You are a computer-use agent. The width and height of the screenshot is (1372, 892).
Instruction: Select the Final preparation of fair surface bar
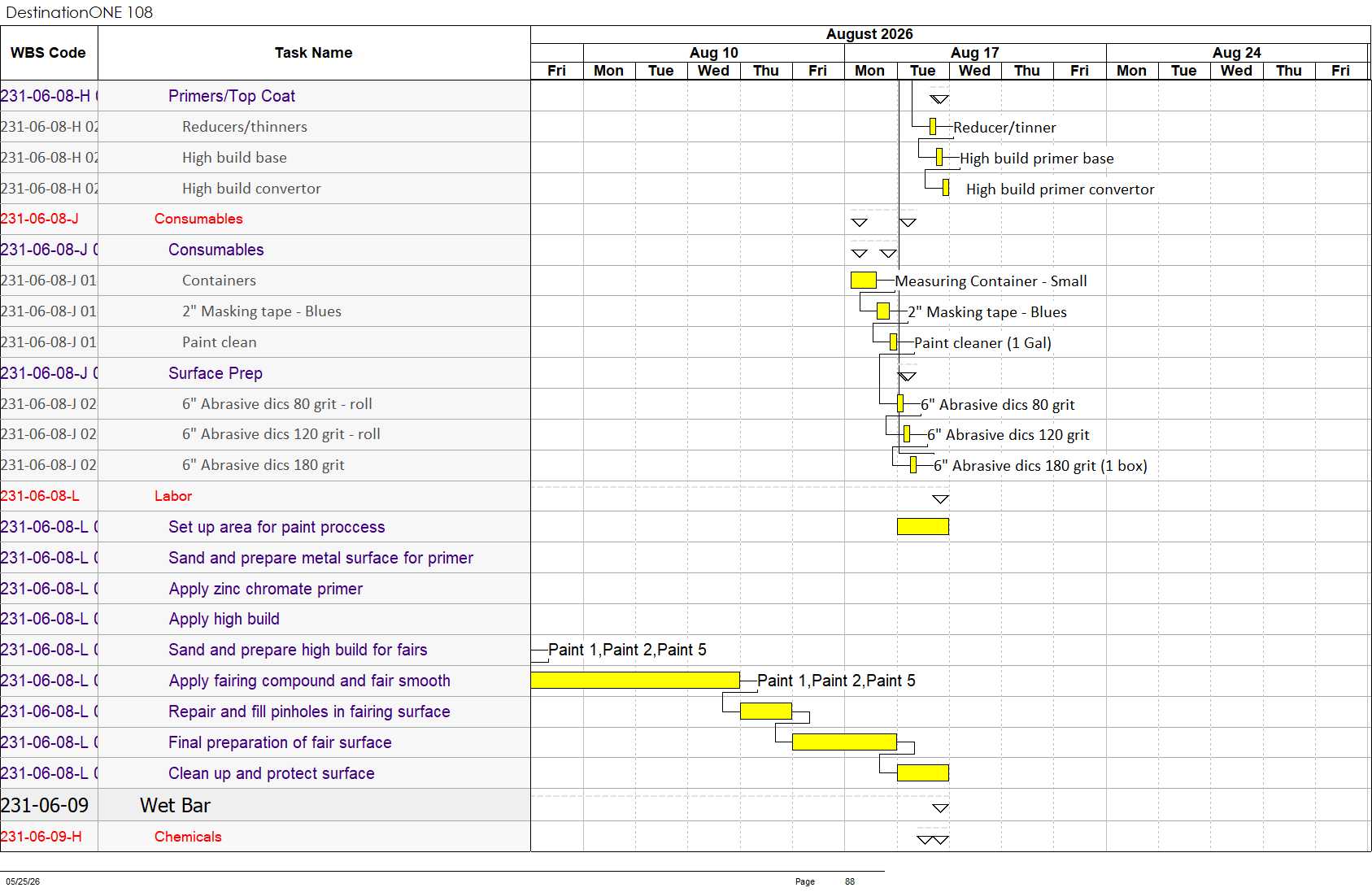844,742
